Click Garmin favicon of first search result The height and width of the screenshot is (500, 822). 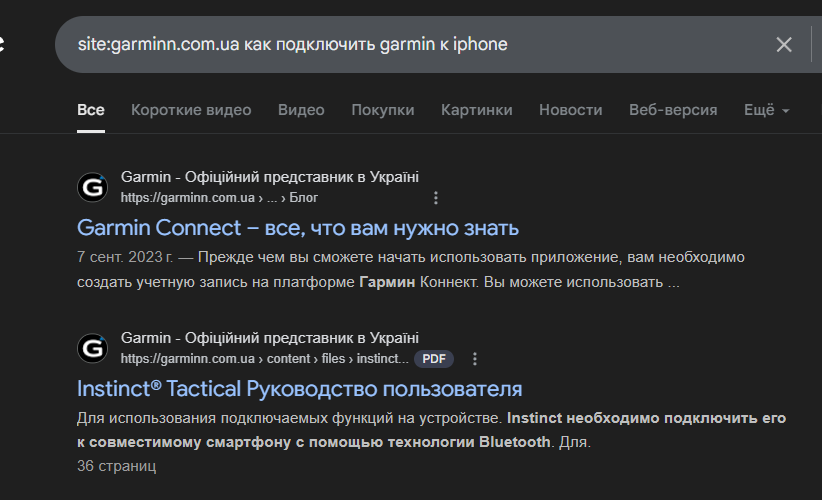[92, 187]
